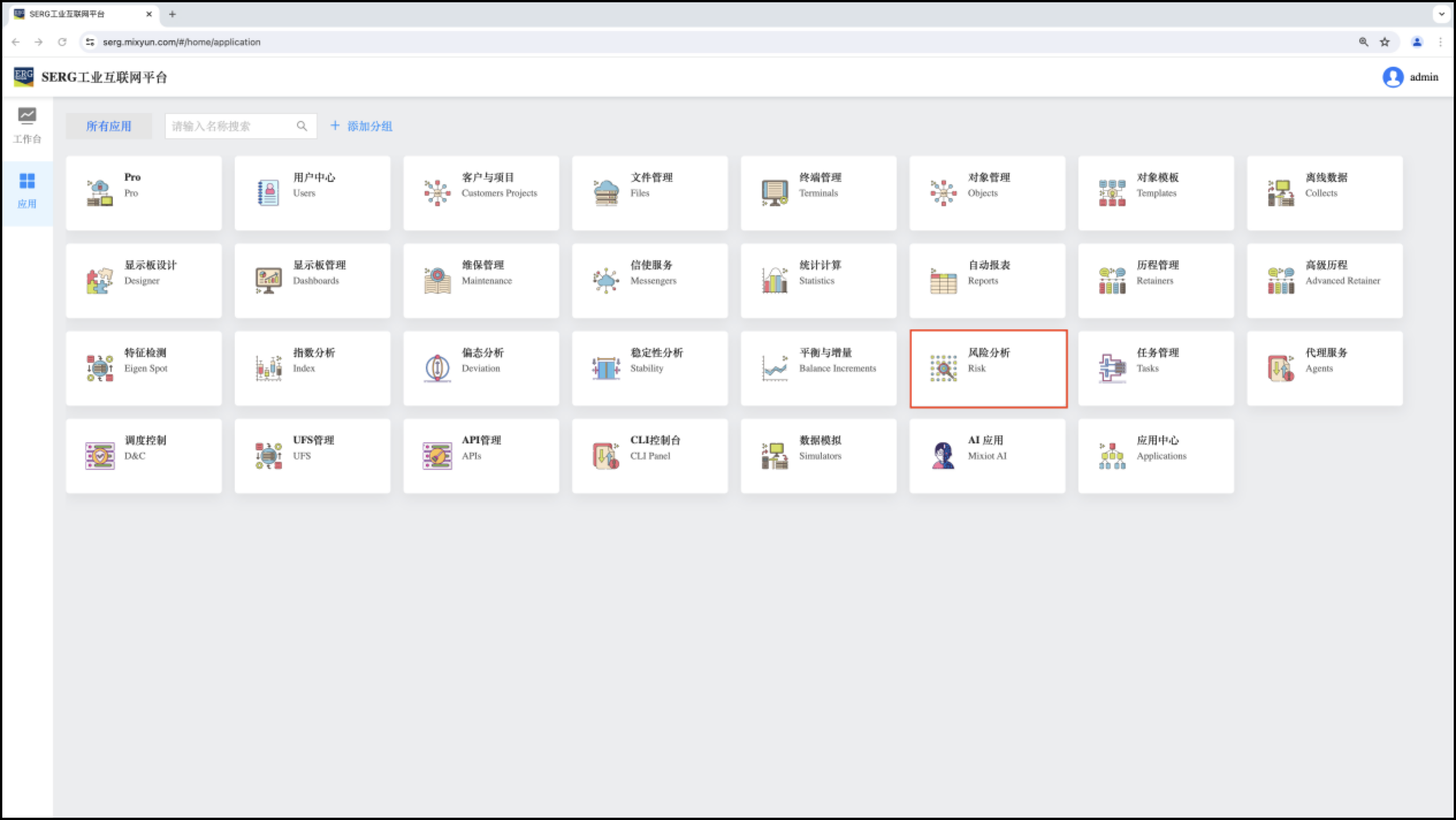Expand the browser tab list chevron
1456x820 pixels.
pos(1442,14)
